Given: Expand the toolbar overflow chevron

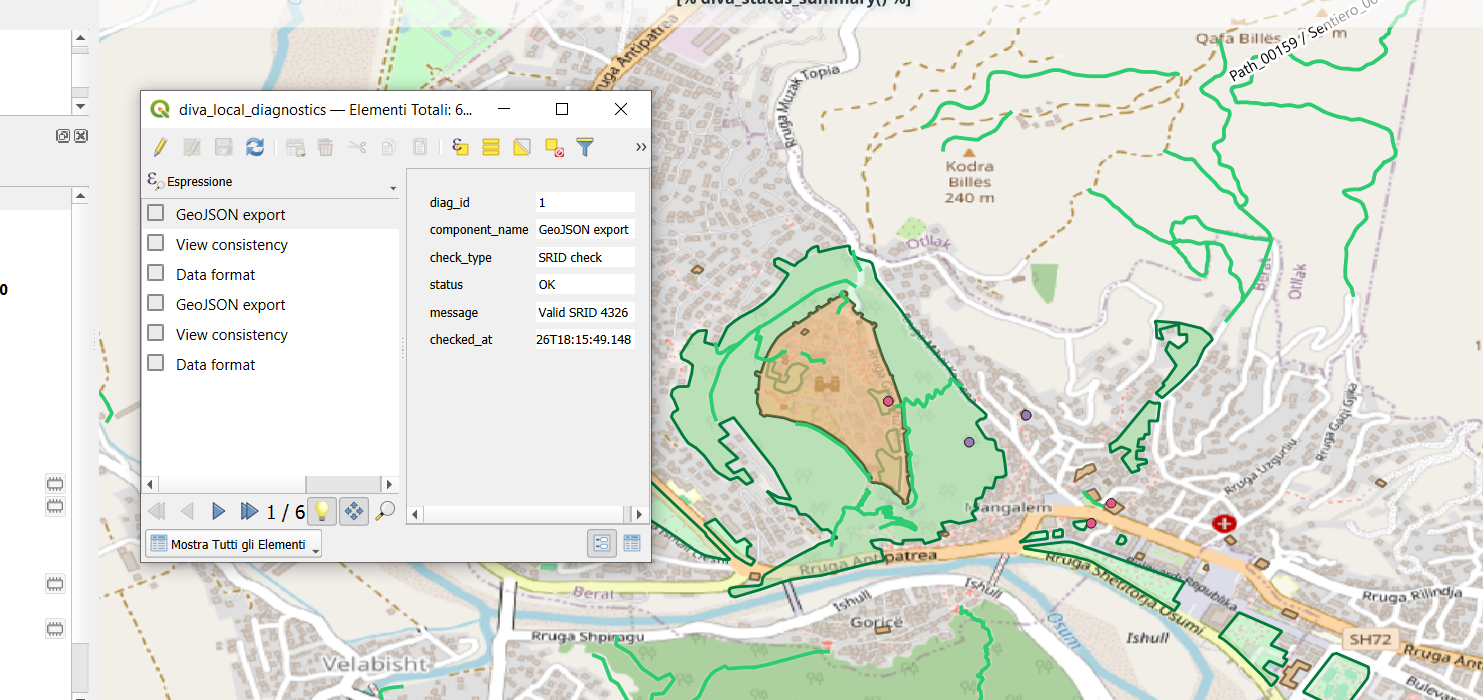Looking at the screenshot, I should [x=640, y=148].
